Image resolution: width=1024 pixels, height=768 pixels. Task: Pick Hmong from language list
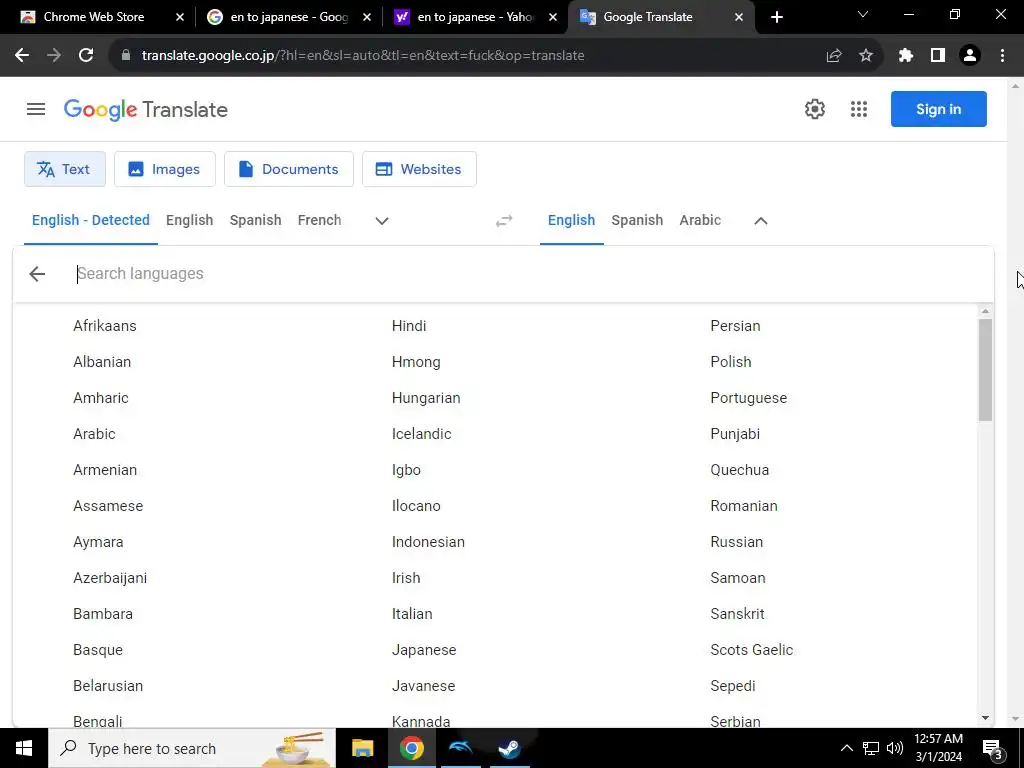pos(416,362)
